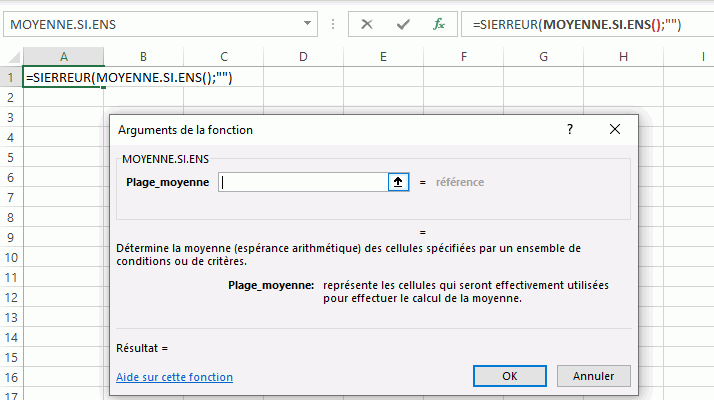
Task: Collapse dialog with Plage_moyenne range selector icon
Action: 398,182
